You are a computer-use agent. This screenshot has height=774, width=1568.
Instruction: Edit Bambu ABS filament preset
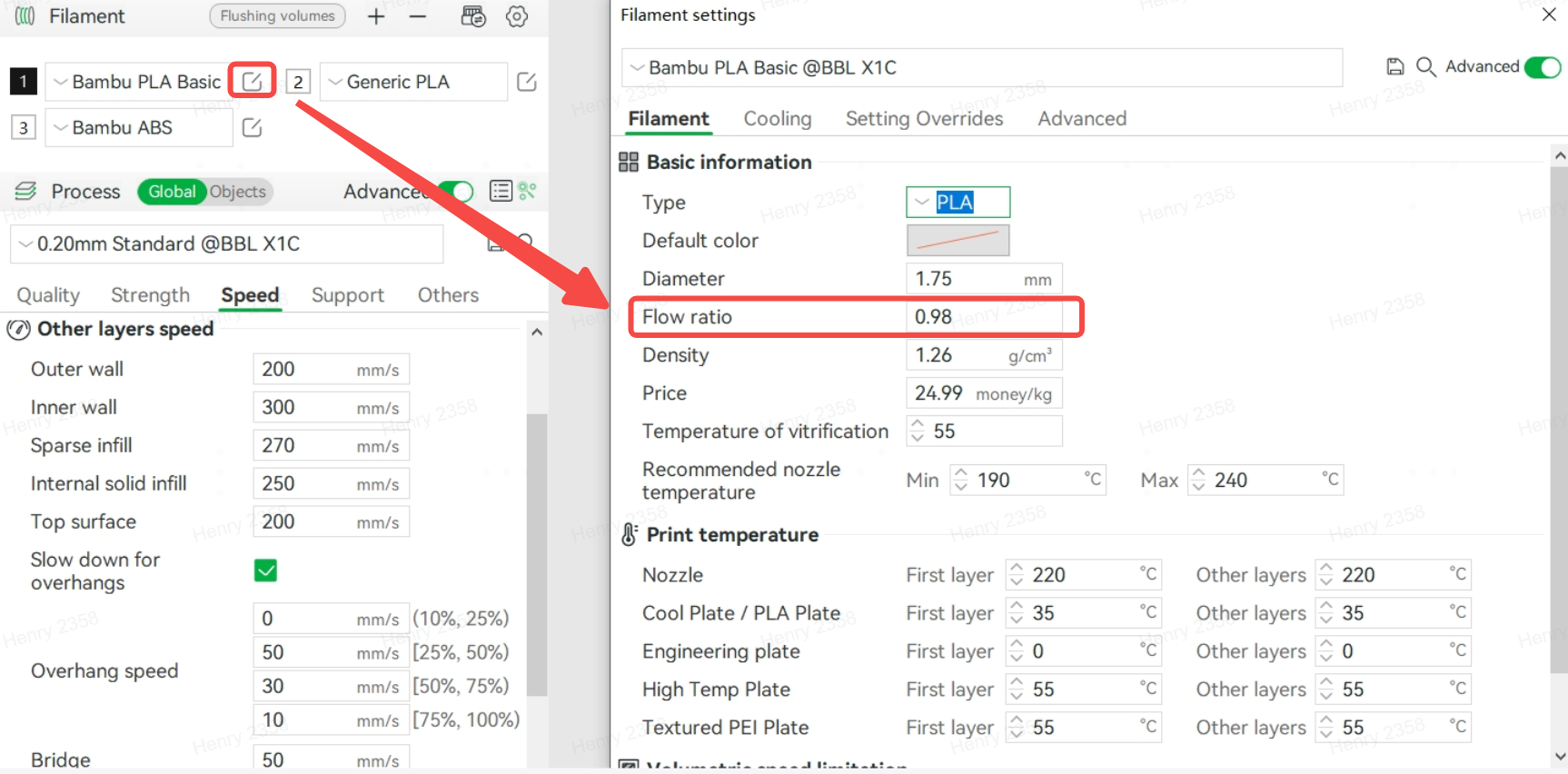[x=253, y=128]
